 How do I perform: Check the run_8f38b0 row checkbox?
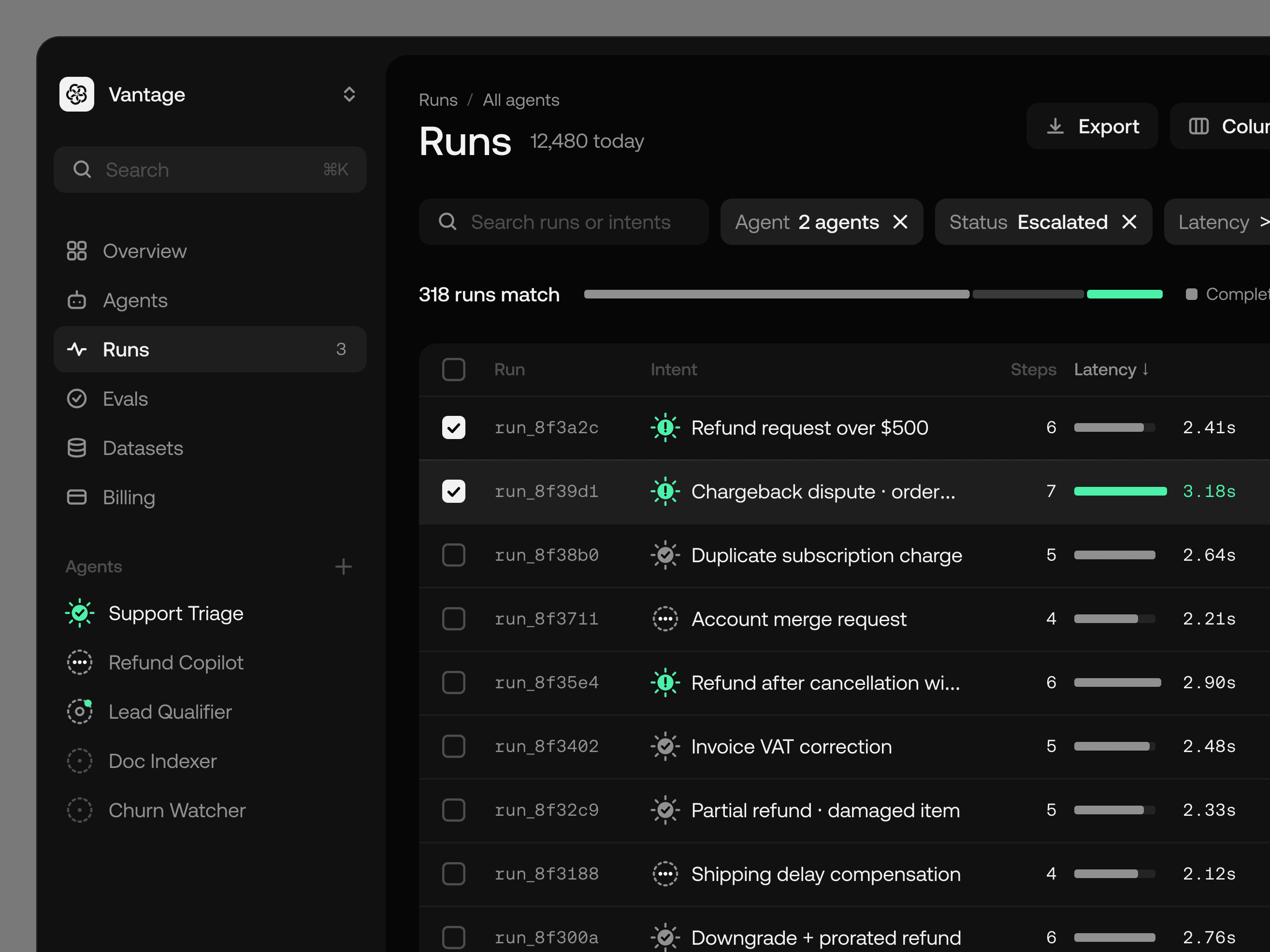454,555
